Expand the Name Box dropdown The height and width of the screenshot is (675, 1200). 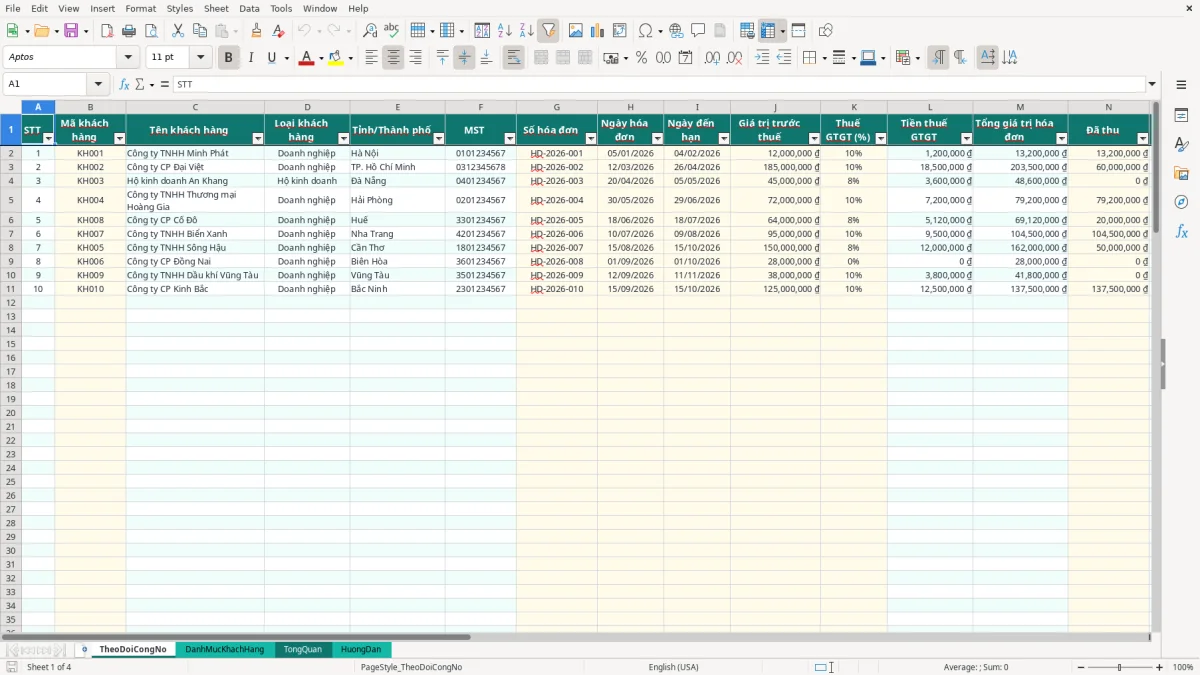(x=98, y=85)
